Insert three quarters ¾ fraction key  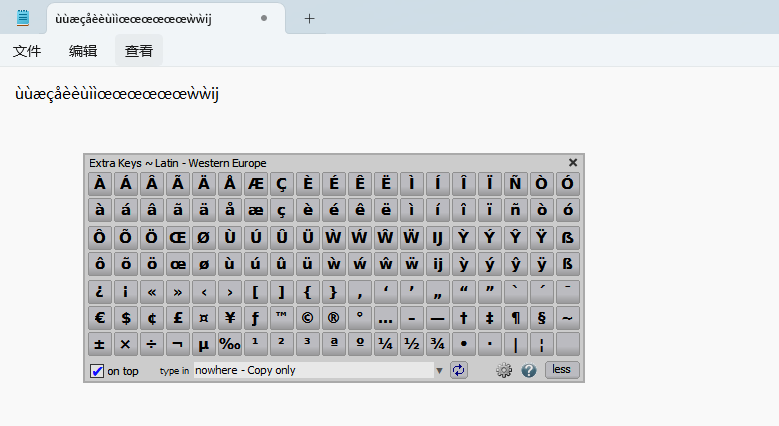[x=437, y=344]
